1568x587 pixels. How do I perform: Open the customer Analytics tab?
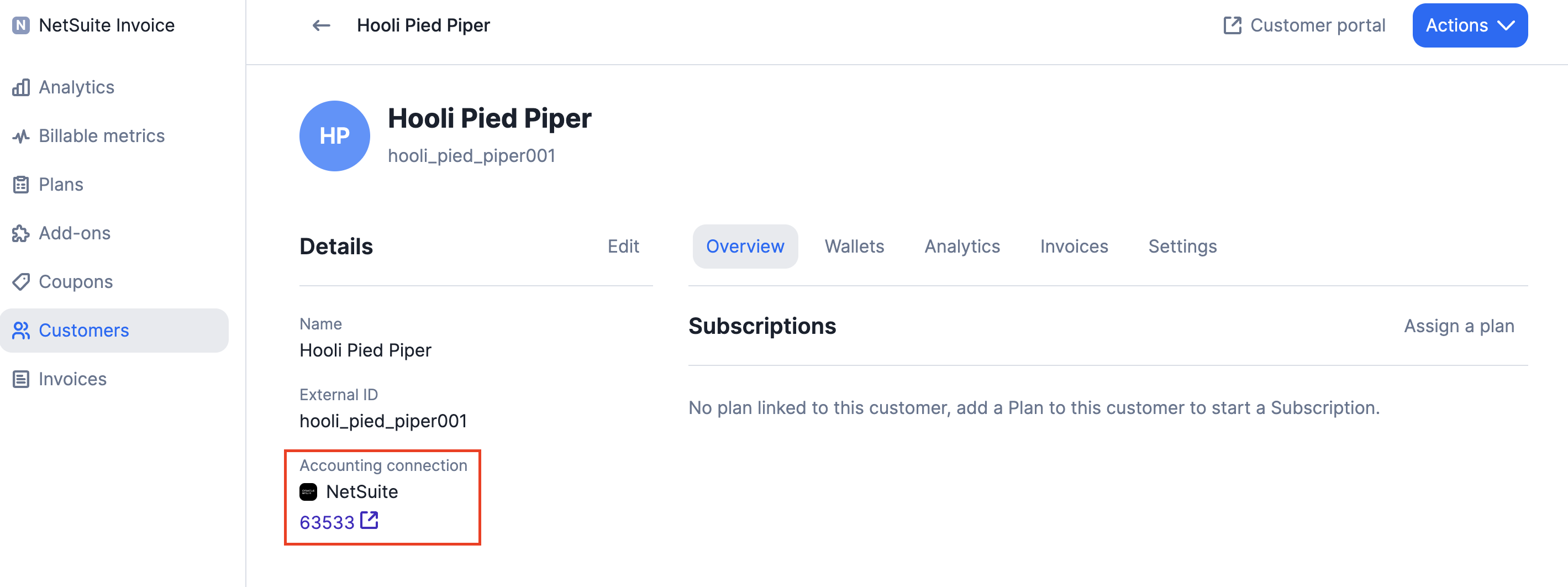[x=962, y=247]
